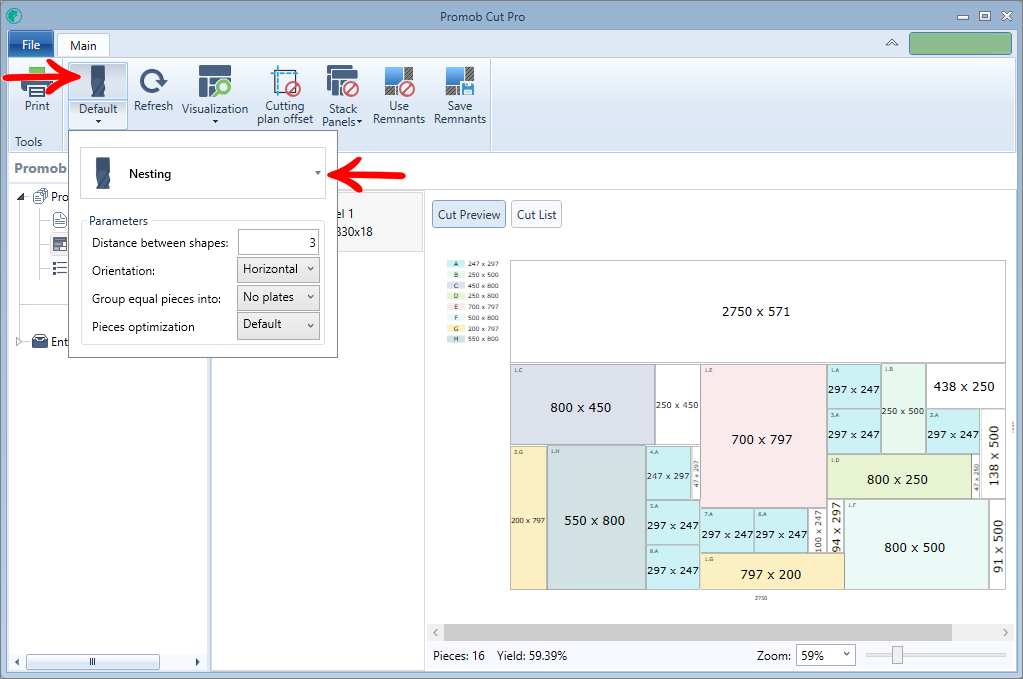Select the '438 x 250' remnant piece
This screenshot has height=679, width=1023.
click(966, 386)
